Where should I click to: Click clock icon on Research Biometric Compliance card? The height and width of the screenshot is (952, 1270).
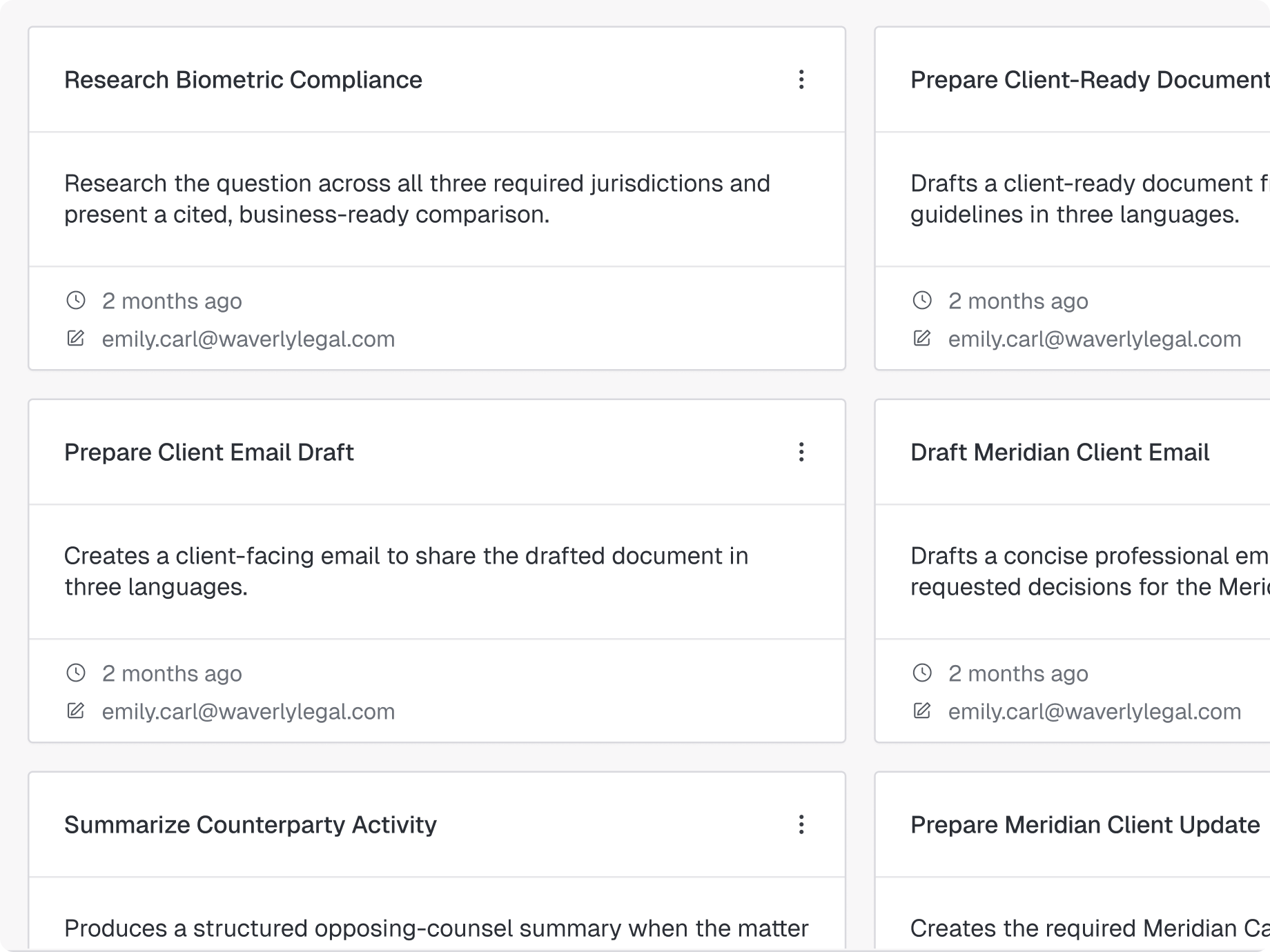tap(76, 300)
